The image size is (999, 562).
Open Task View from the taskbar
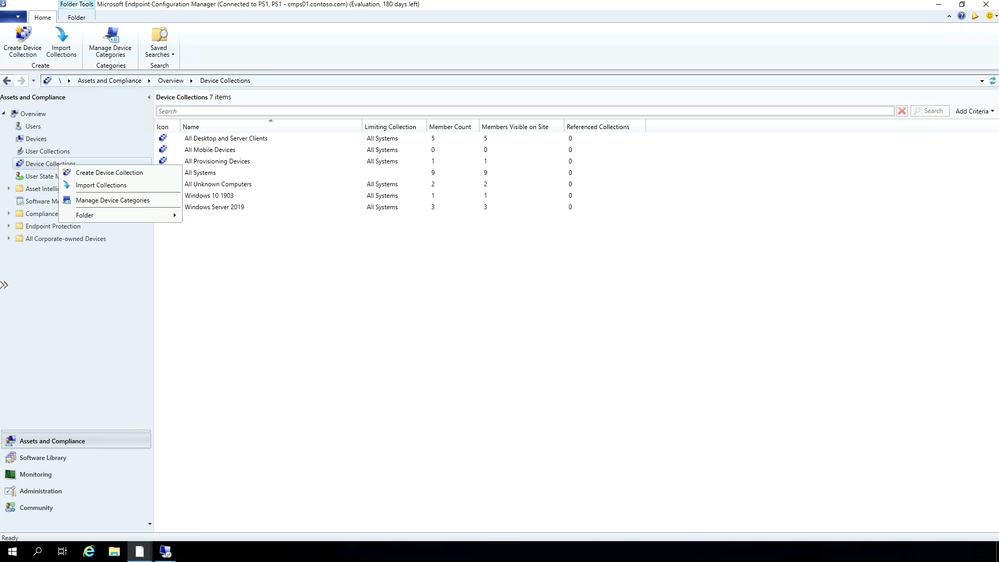pos(62,552)
